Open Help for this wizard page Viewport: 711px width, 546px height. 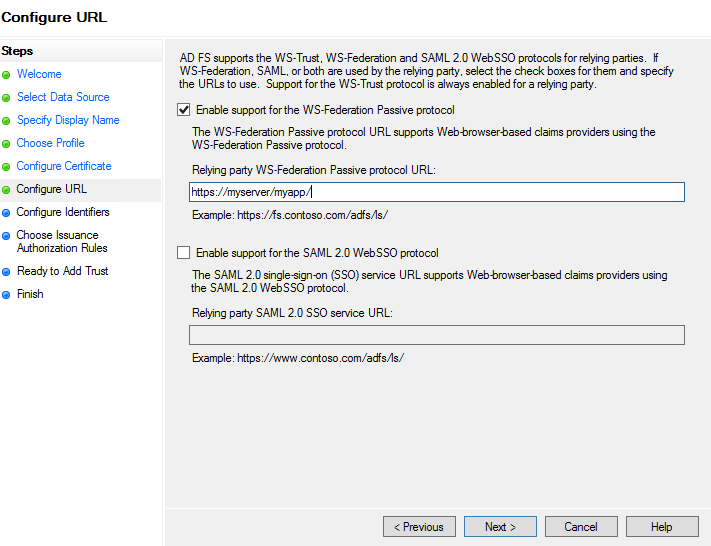point(662,526)
